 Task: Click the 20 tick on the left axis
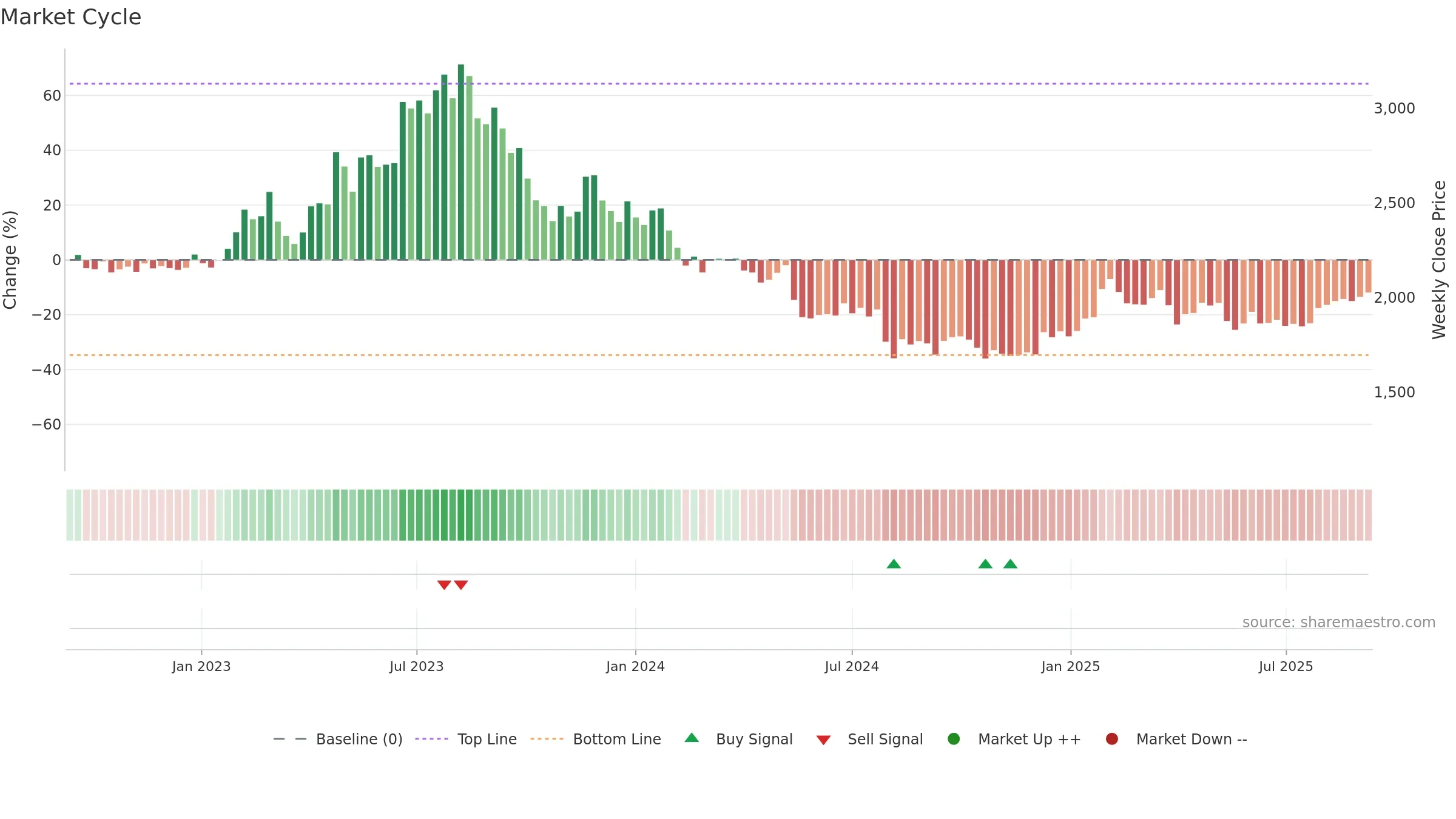coord(52,205)
